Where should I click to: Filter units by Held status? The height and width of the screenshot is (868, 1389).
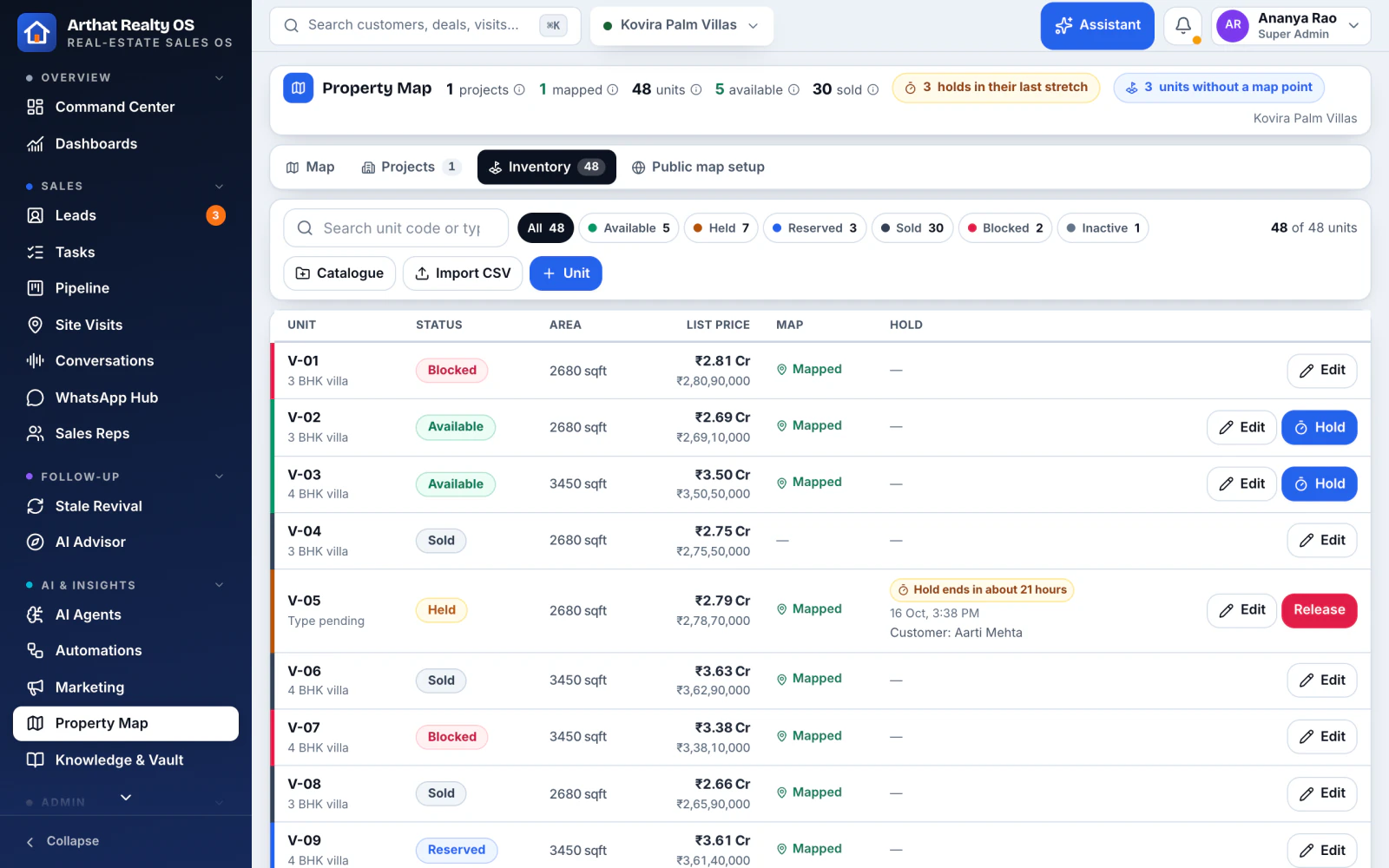[x=721, y=228]
